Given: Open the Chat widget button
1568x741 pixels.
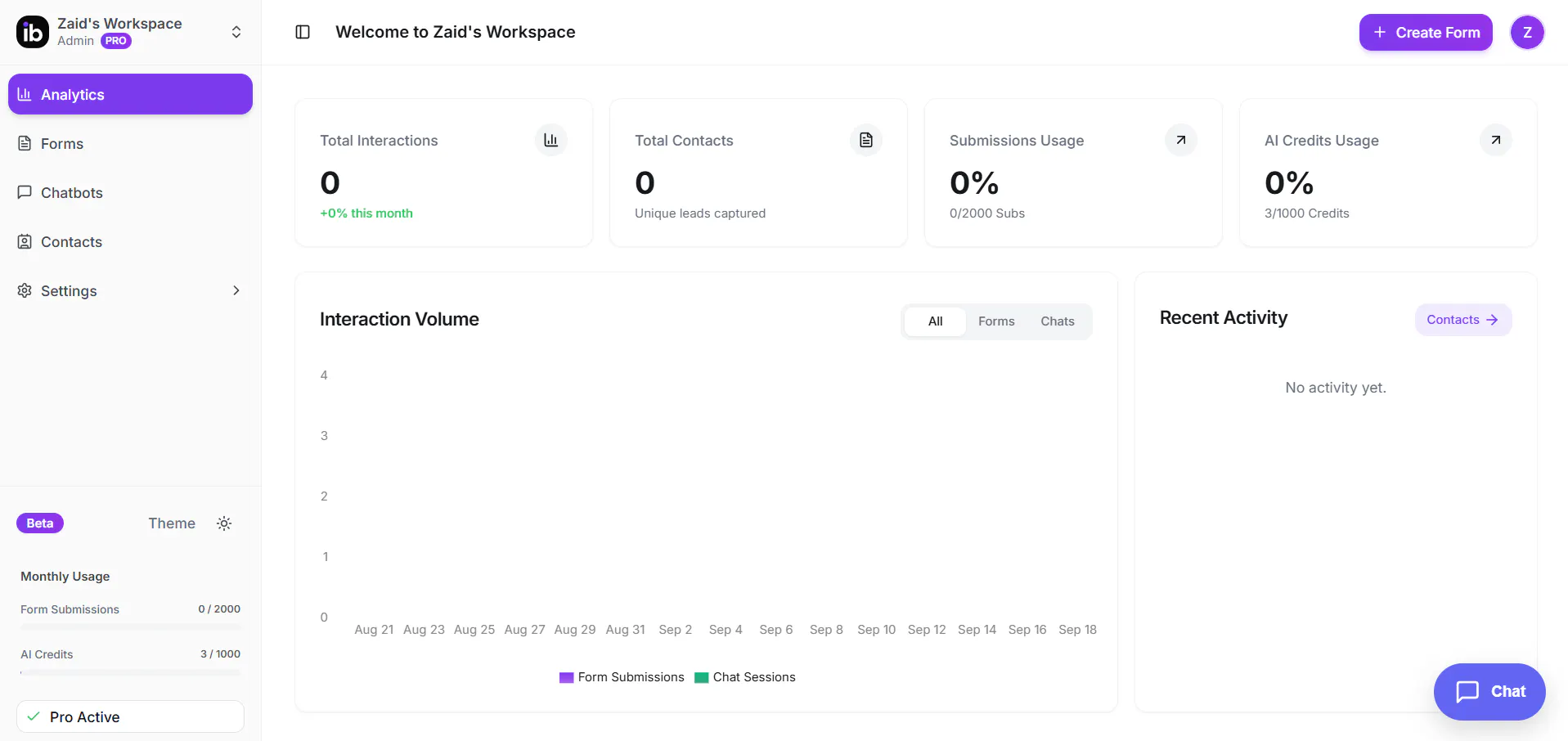Looking at the screenshot, I should (1489, 692).
